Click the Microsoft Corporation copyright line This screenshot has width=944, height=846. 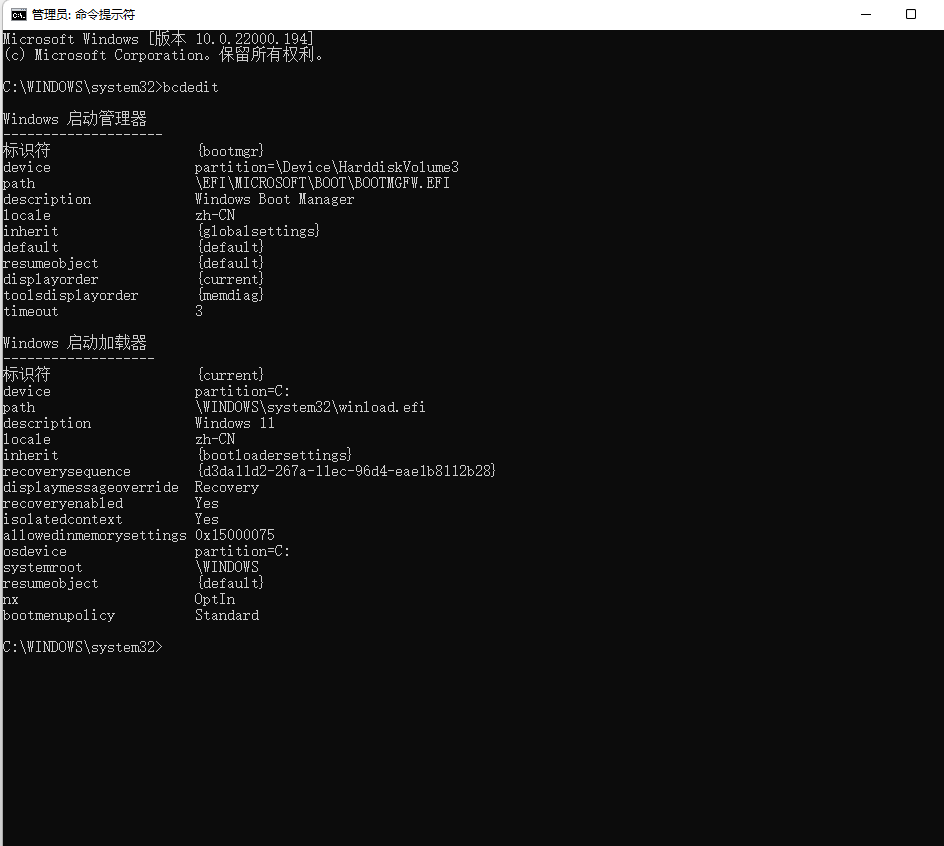click(x=163, y=55)
